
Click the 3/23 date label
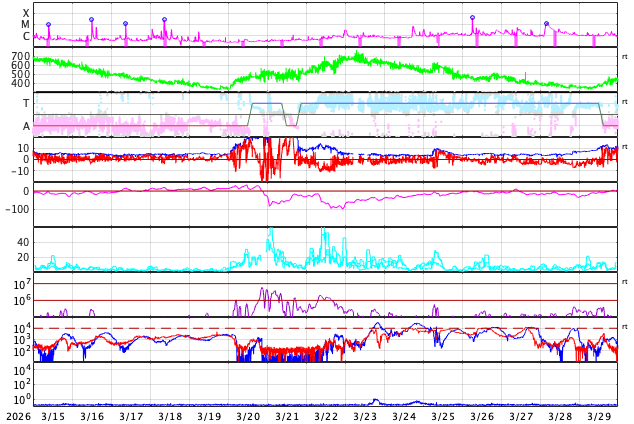tap(365, 416)
